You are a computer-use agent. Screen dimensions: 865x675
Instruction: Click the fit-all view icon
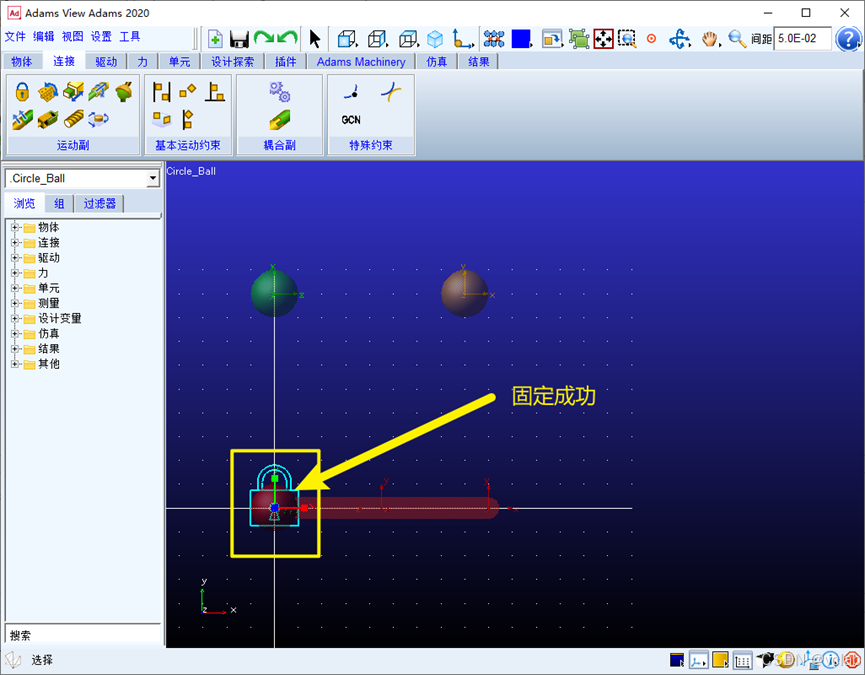[x=604, y=39]
